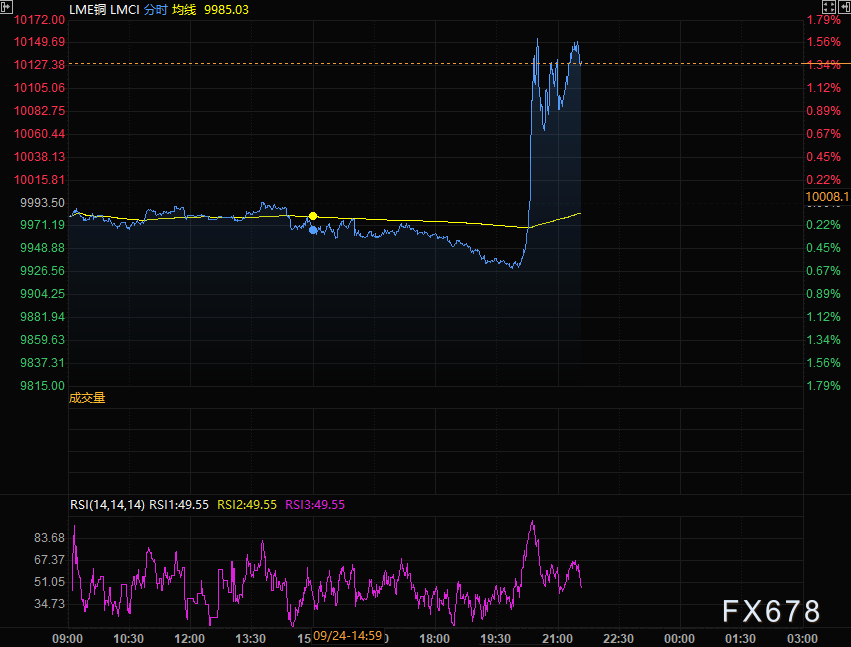Click the yellow RSI2:49.55 legend label

point(247,505)
